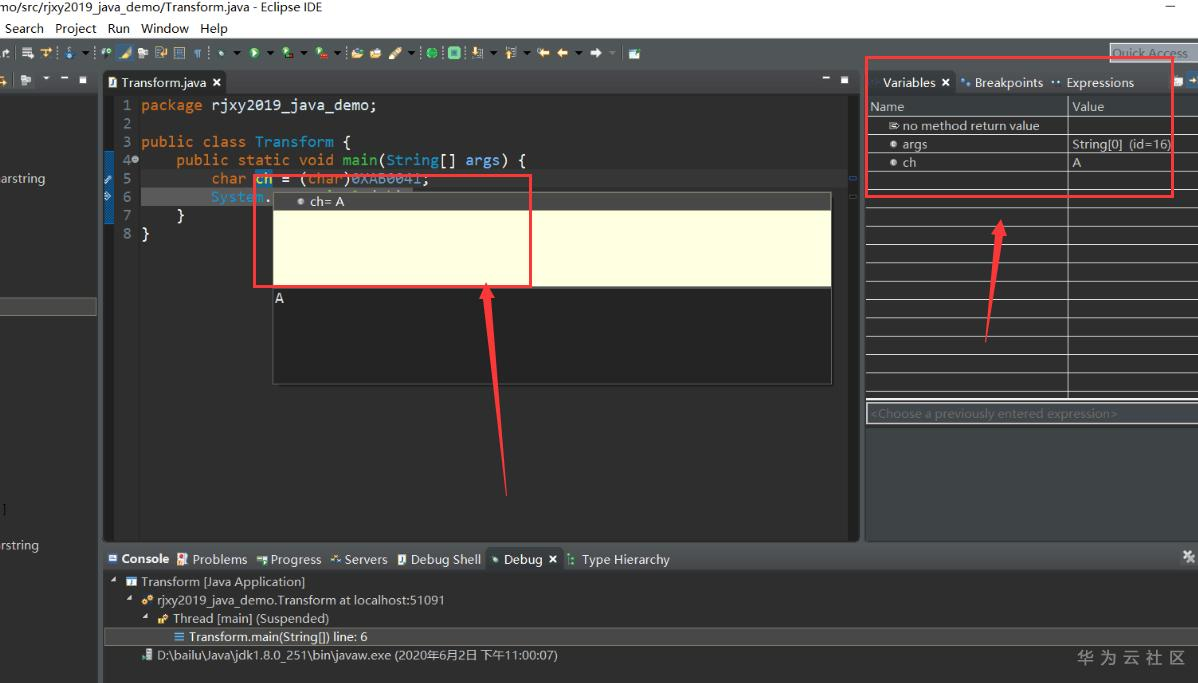Image resolution: width=1198 pixels, height=683 pixels.
Task: Open the Next Annotation dropdown arrow
Action: [494, 53]
